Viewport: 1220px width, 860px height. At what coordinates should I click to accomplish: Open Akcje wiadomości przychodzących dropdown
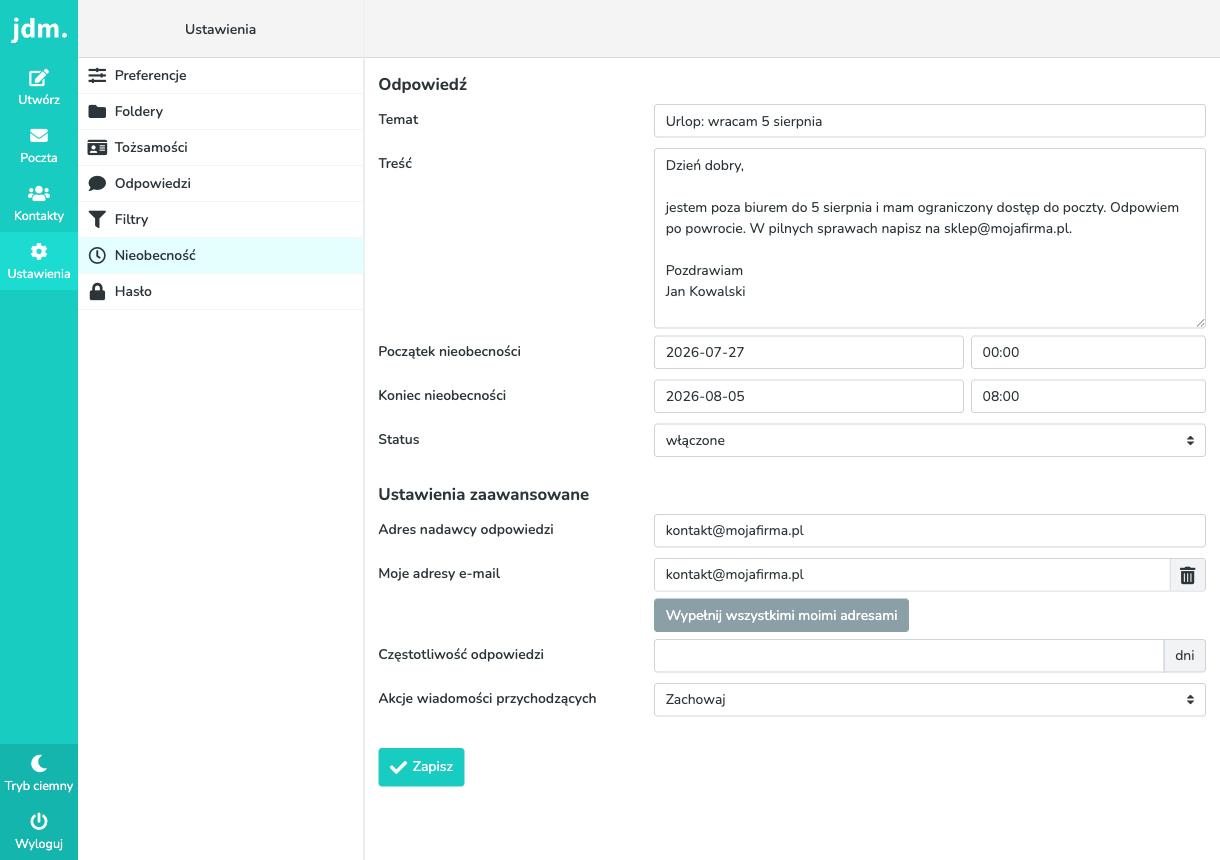pos(930,700)
